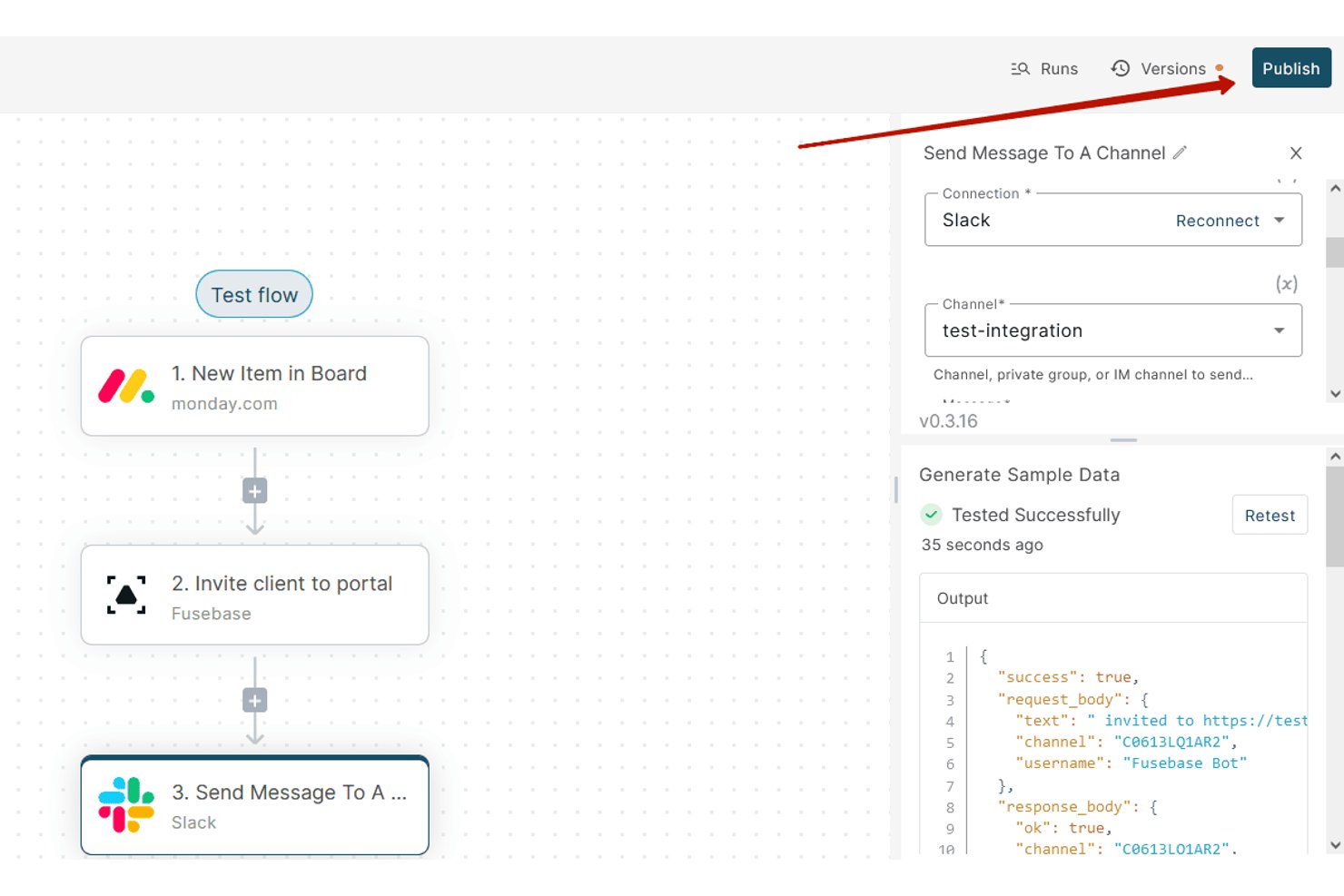Click the settings panel scrollbar thumb
The image size is (1344, 896).
click(1335, 252)
